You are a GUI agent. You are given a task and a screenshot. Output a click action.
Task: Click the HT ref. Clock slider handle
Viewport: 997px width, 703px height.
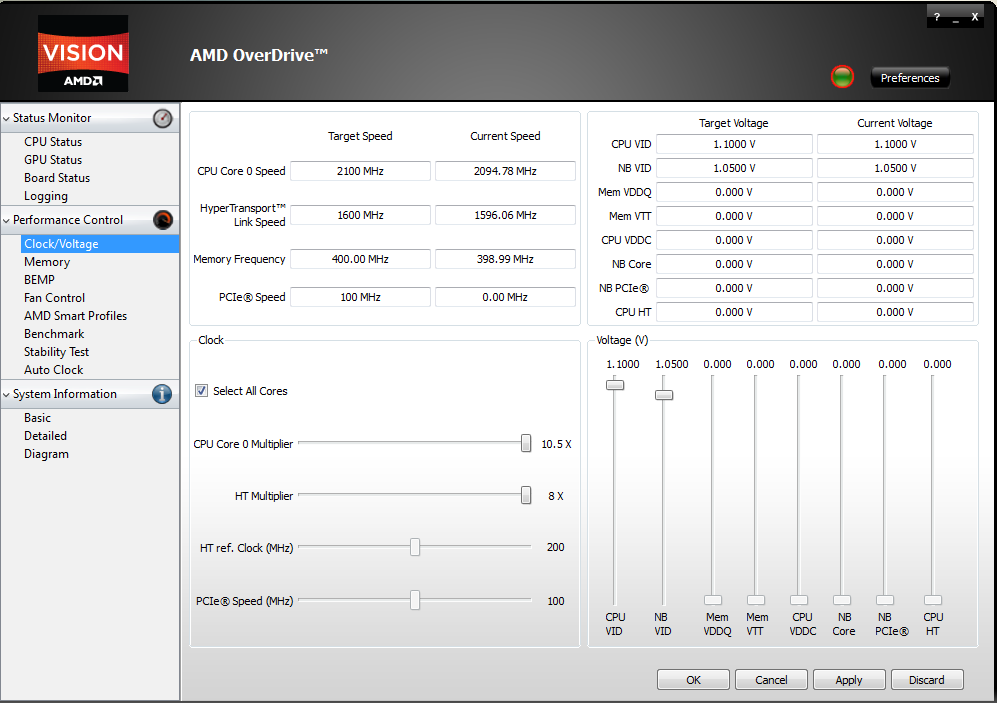[x=415, y=547]
